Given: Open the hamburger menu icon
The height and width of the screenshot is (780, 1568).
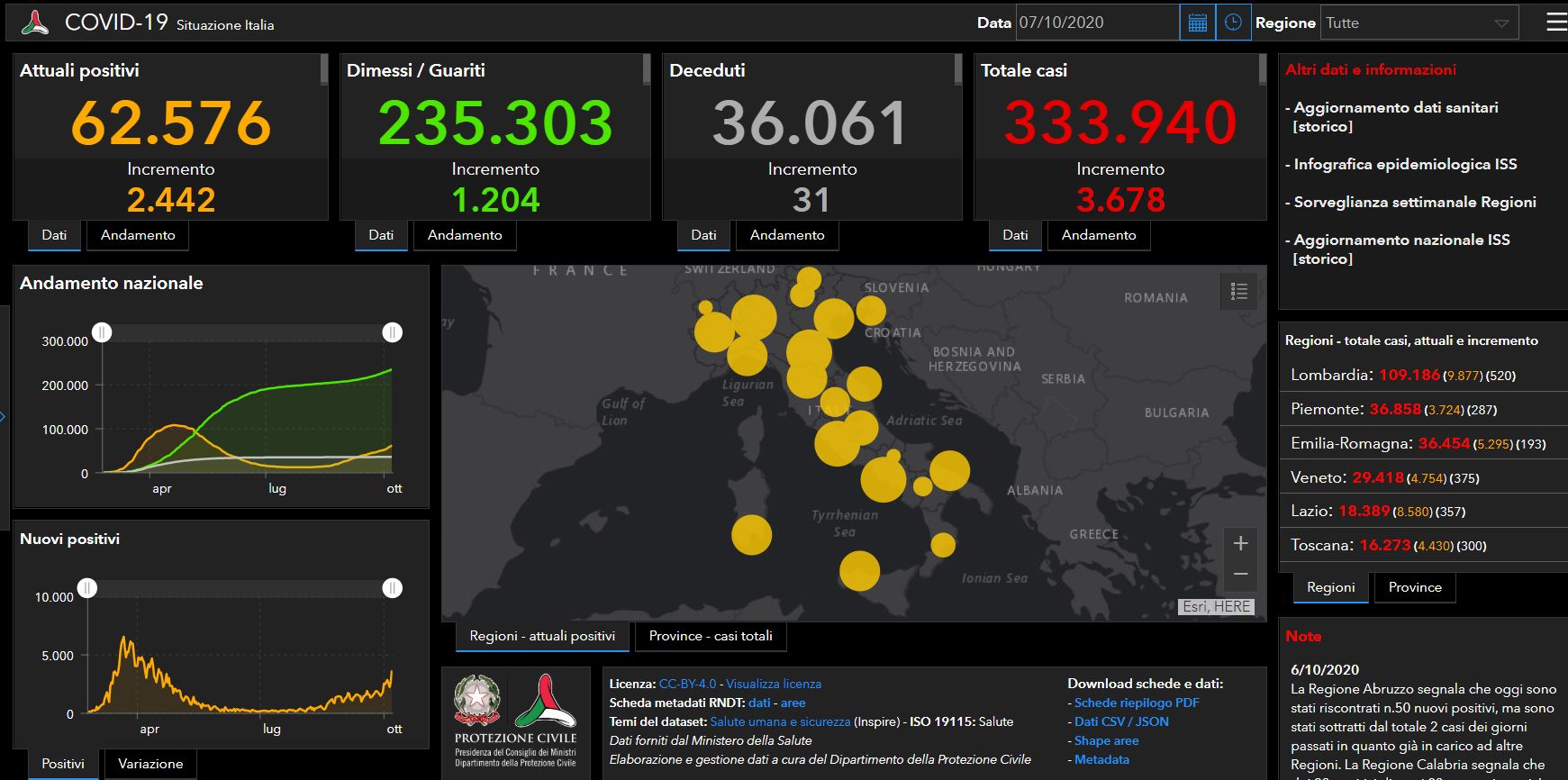Looking at the screenshot, I should click(1555, 23).
